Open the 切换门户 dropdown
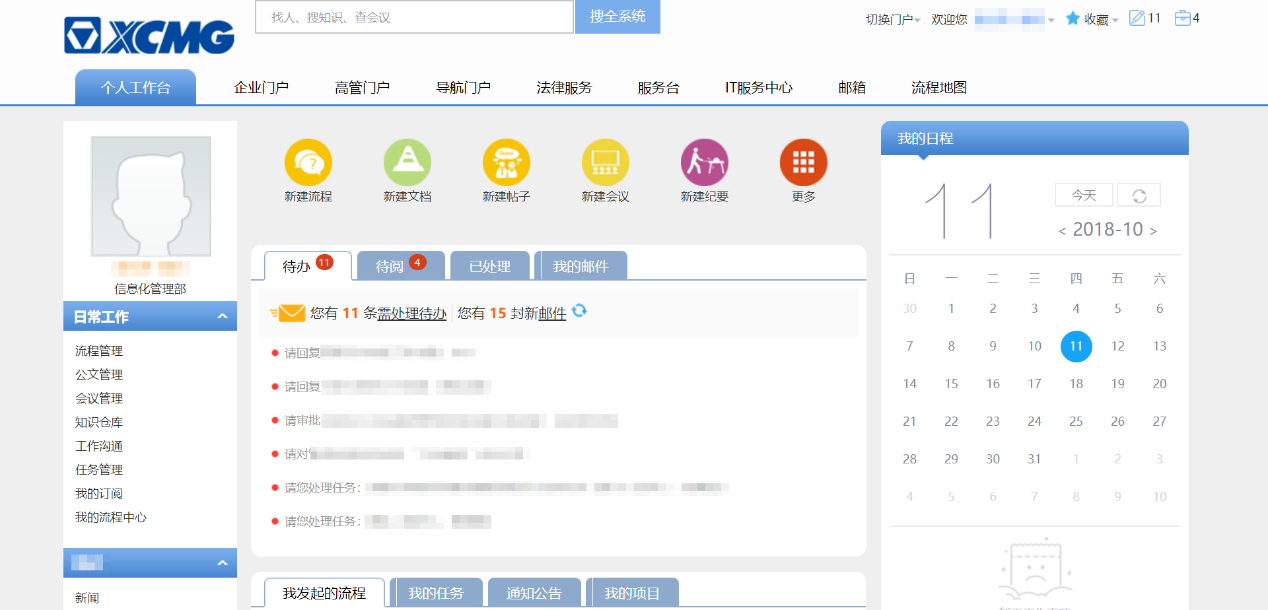Image resolution: width=1268 pixels, height=610 pixels. pyautogui.click(x=893, y=19)
